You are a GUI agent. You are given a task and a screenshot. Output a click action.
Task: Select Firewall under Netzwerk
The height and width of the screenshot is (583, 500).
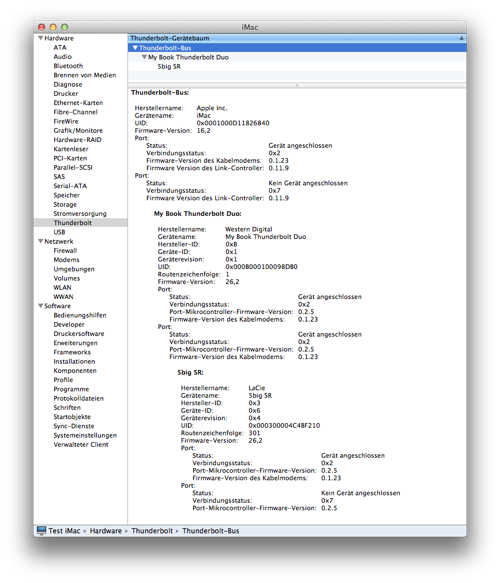click(x=65, y=251)
